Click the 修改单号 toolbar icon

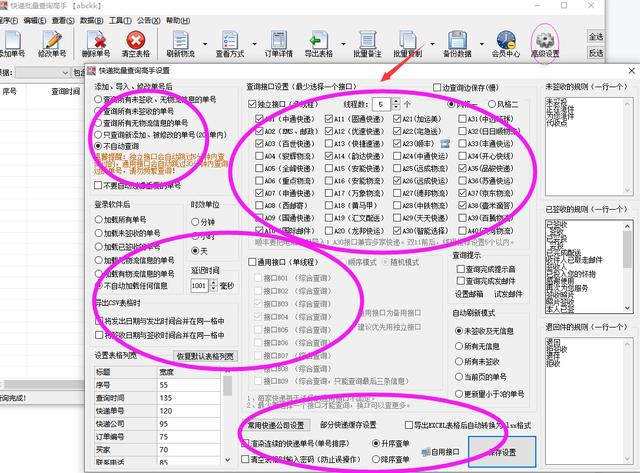tap(51, 41)
